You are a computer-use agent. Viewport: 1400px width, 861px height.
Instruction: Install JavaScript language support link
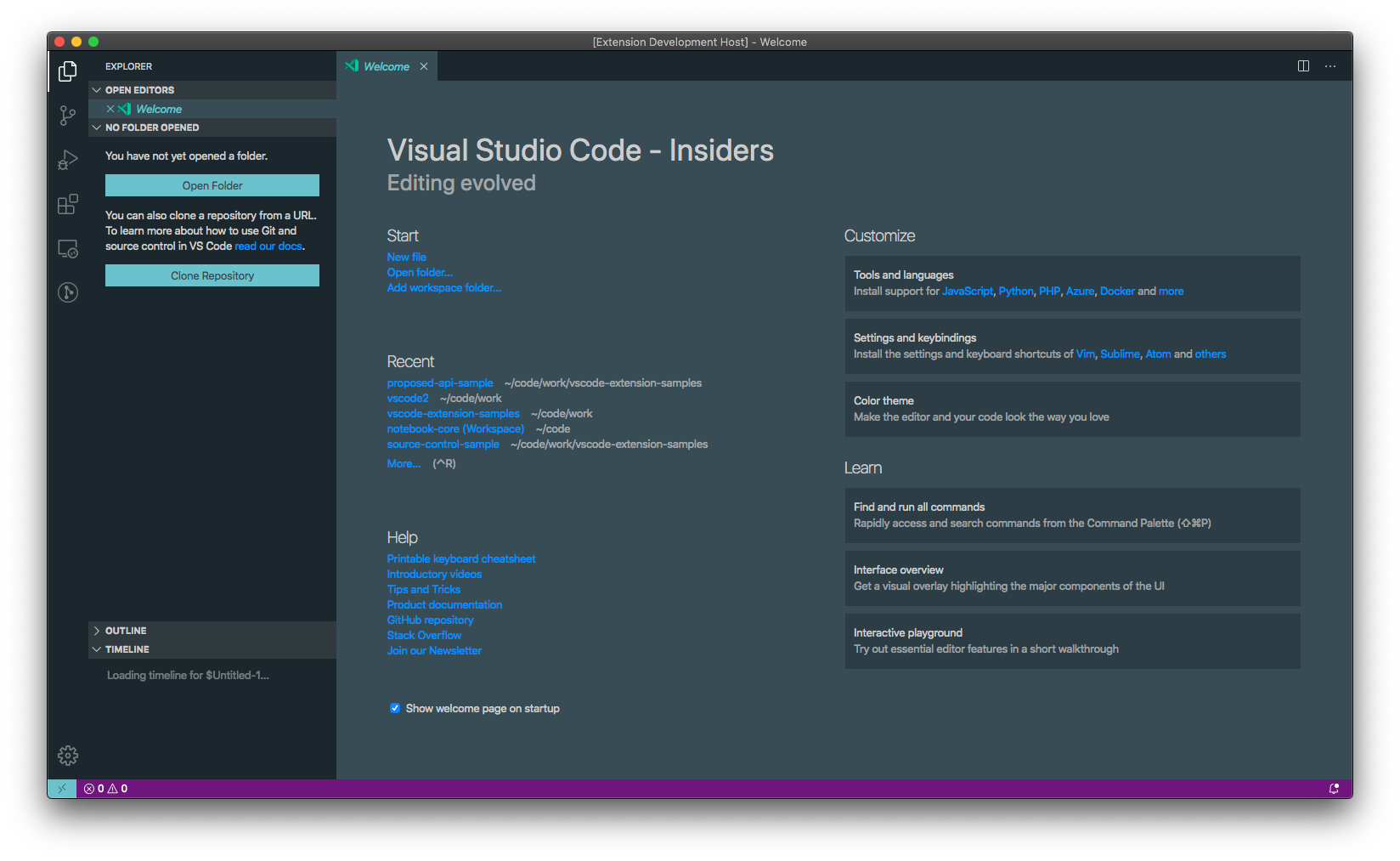[968, 292]
